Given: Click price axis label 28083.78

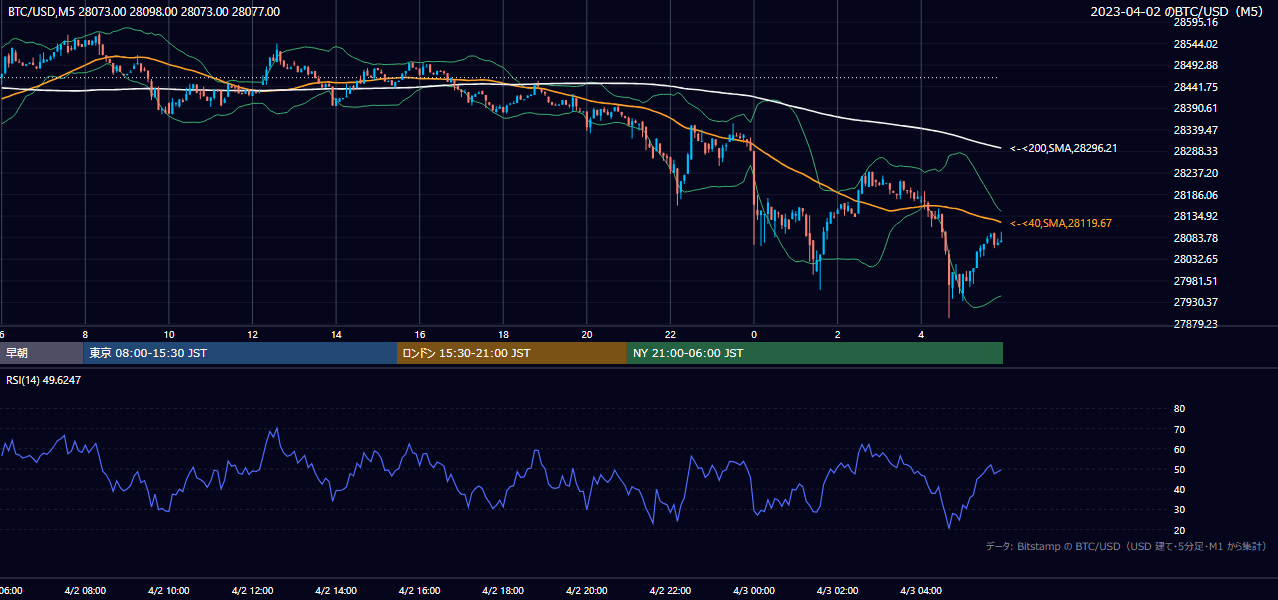Looking at the screenshot, I should pos(1195,238).
